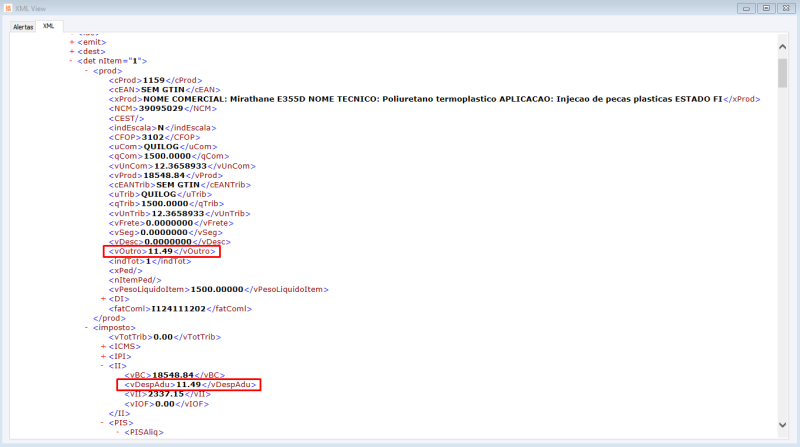800x447 pixels.
Task: Select the vUnCom value 12.3658933
Action: 180,166
